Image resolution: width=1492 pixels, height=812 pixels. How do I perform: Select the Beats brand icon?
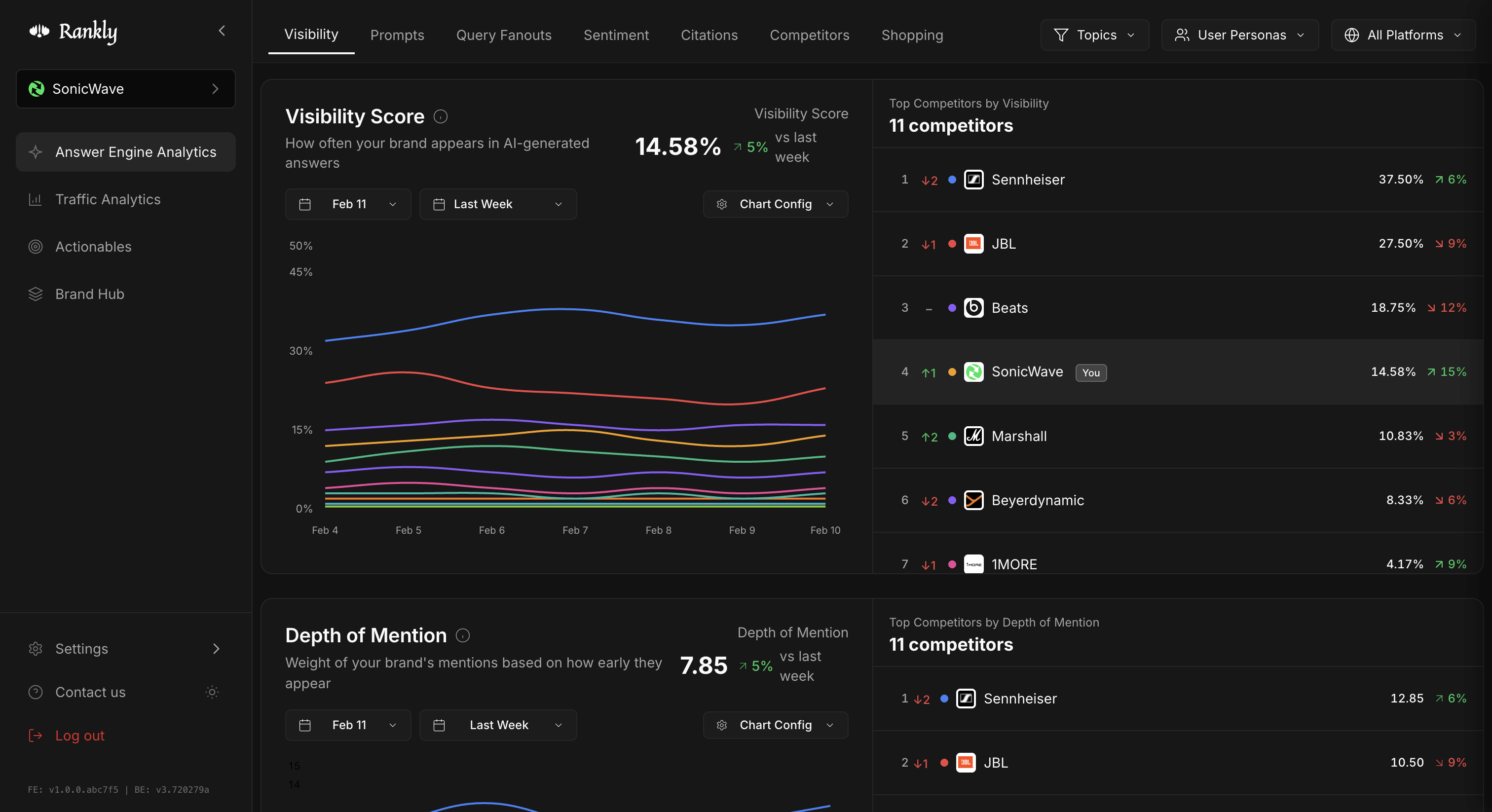pyautogui.click(x=973, y=307)
